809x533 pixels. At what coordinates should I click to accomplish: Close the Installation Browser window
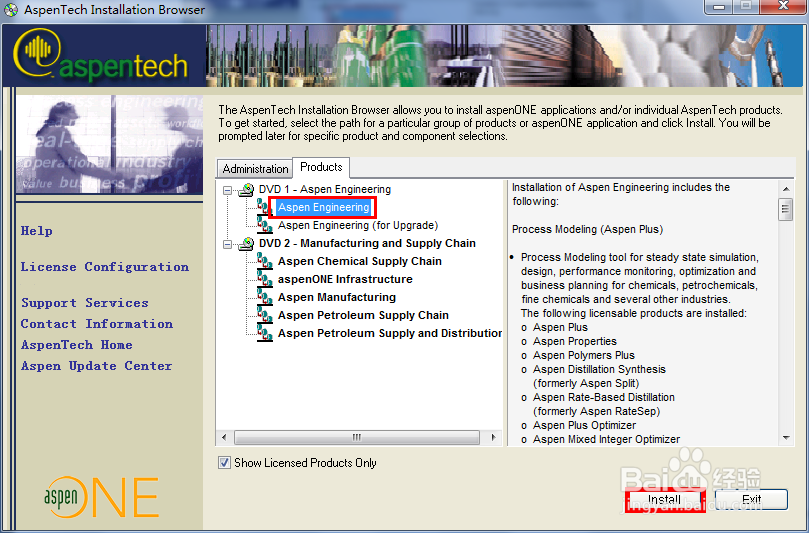coord(783,7)
